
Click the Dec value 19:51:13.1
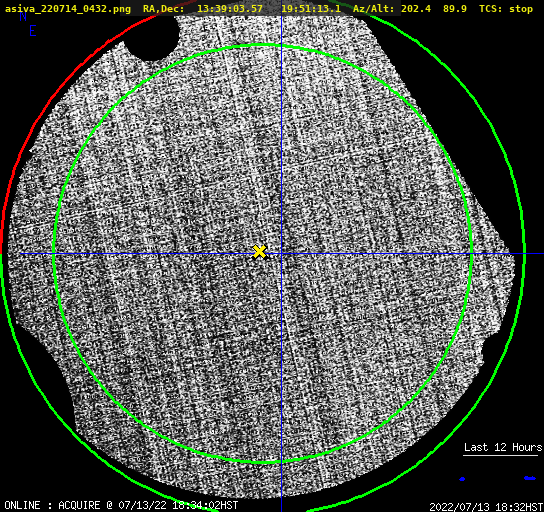tap(311, 9)
